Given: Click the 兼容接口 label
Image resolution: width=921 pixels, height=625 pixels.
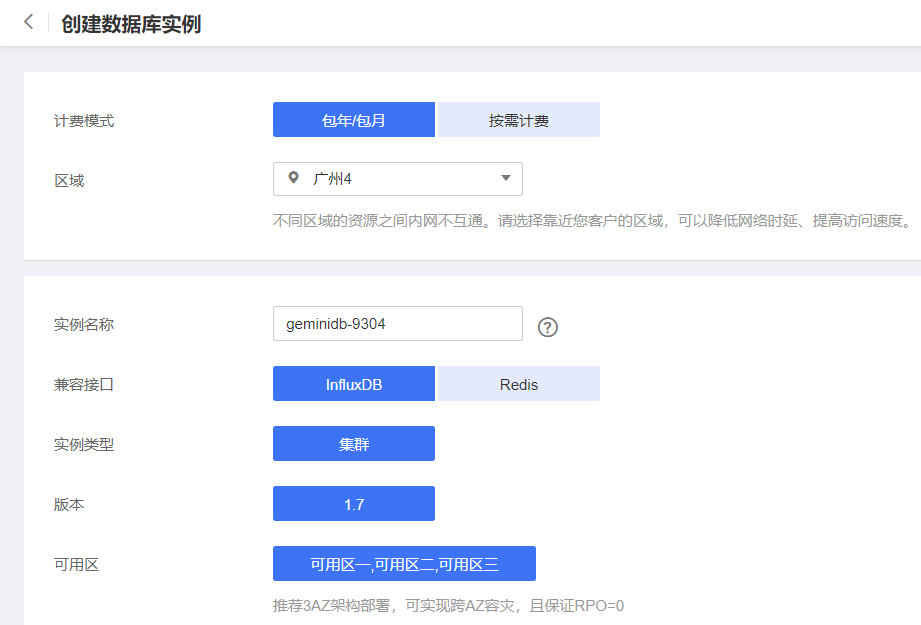Looking at the screenshot, I should (84, 385).
